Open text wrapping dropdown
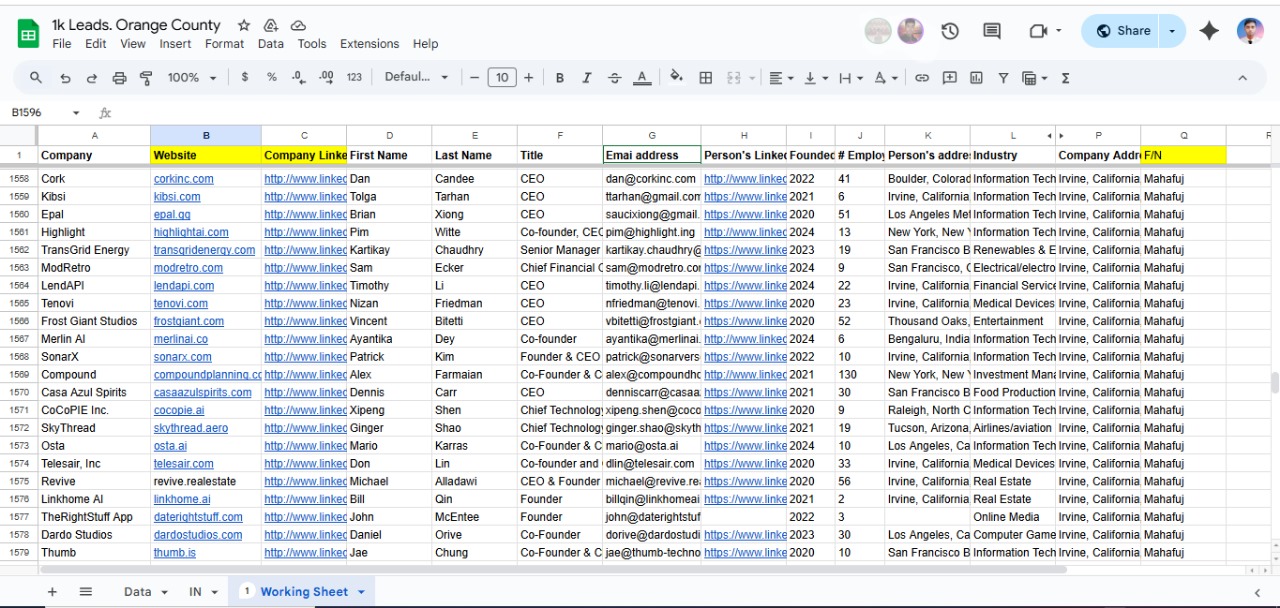 850,77
